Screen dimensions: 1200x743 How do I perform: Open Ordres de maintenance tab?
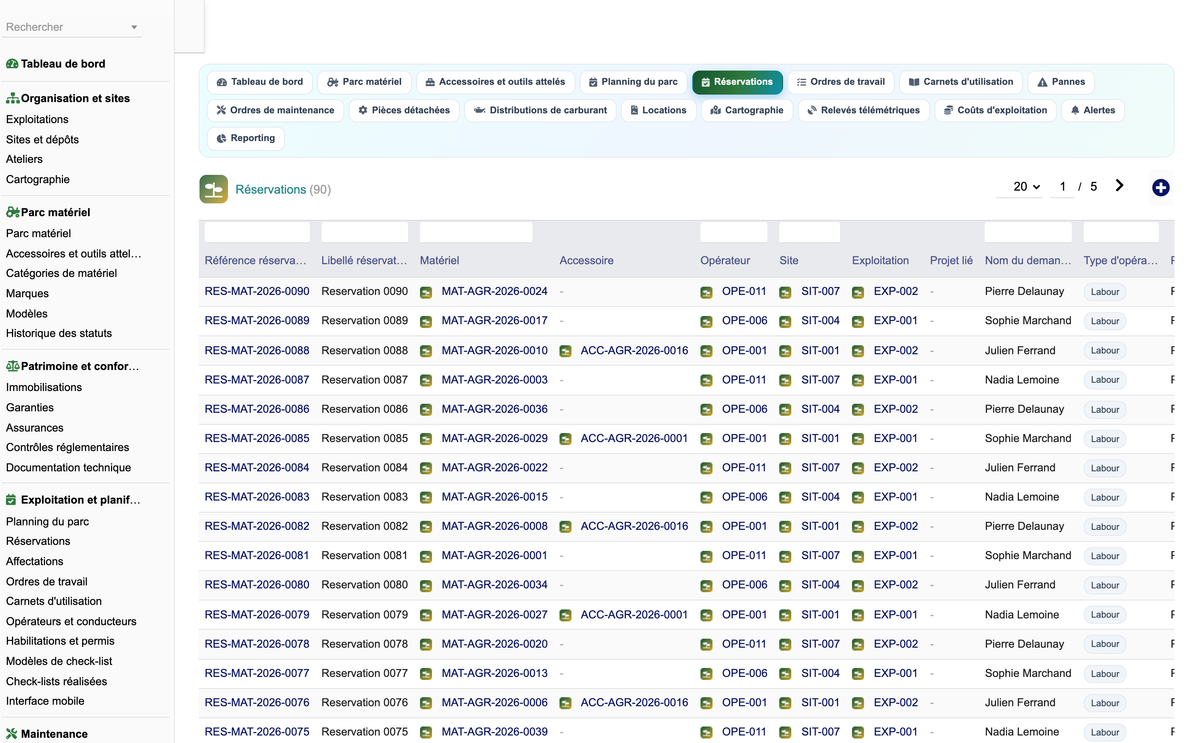tap(275, 110)
